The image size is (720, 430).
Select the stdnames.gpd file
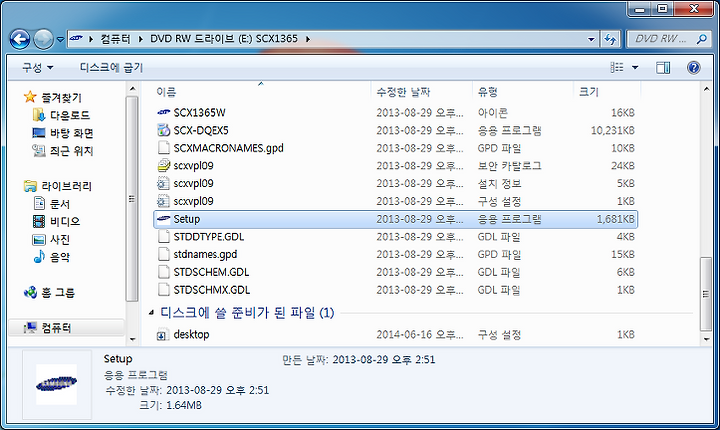[396, 255]
